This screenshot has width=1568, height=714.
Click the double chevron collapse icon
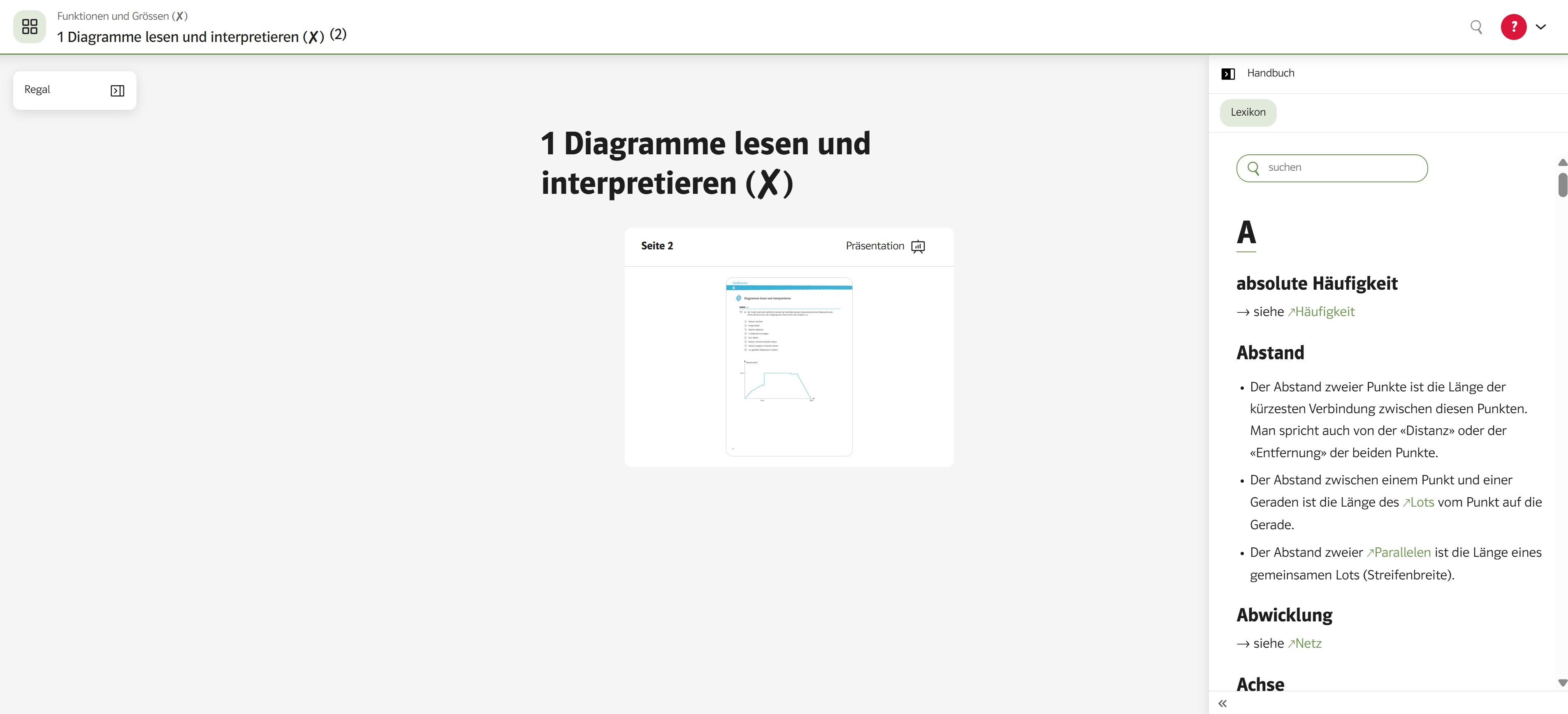point(1222,704)
